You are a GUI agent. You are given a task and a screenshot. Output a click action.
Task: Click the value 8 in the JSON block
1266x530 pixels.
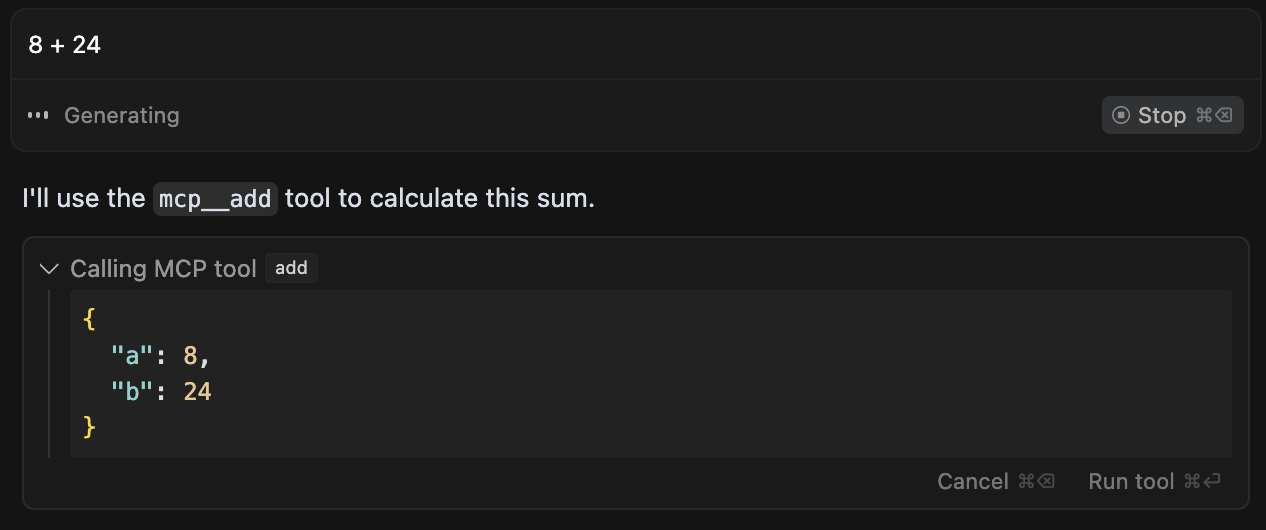190,355
